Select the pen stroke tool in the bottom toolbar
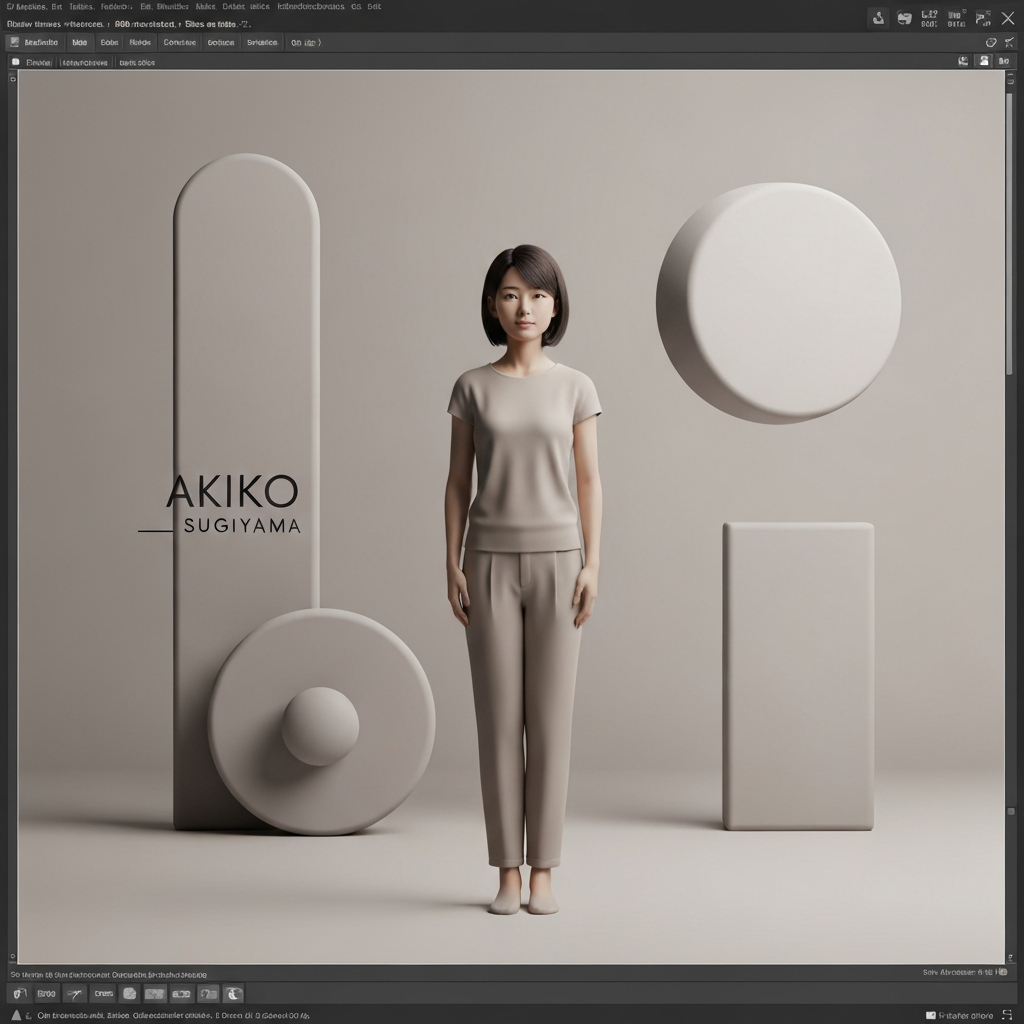Screen dimensions: 1024x1024 click(x=74, y=993)
